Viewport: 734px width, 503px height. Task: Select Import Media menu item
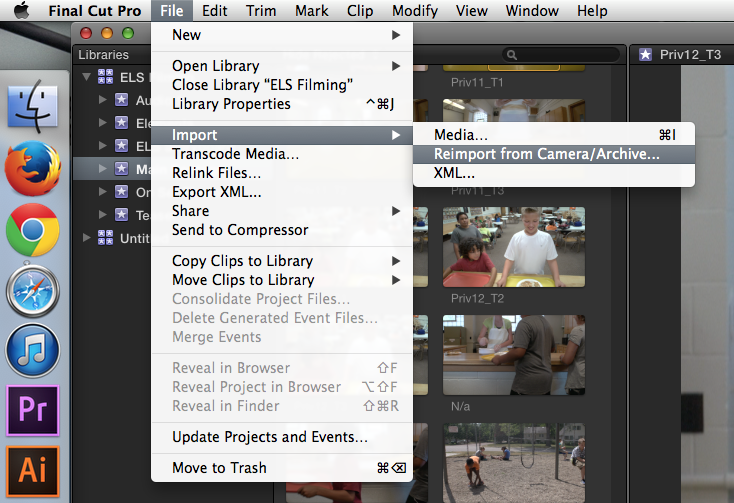pos(461,135)
